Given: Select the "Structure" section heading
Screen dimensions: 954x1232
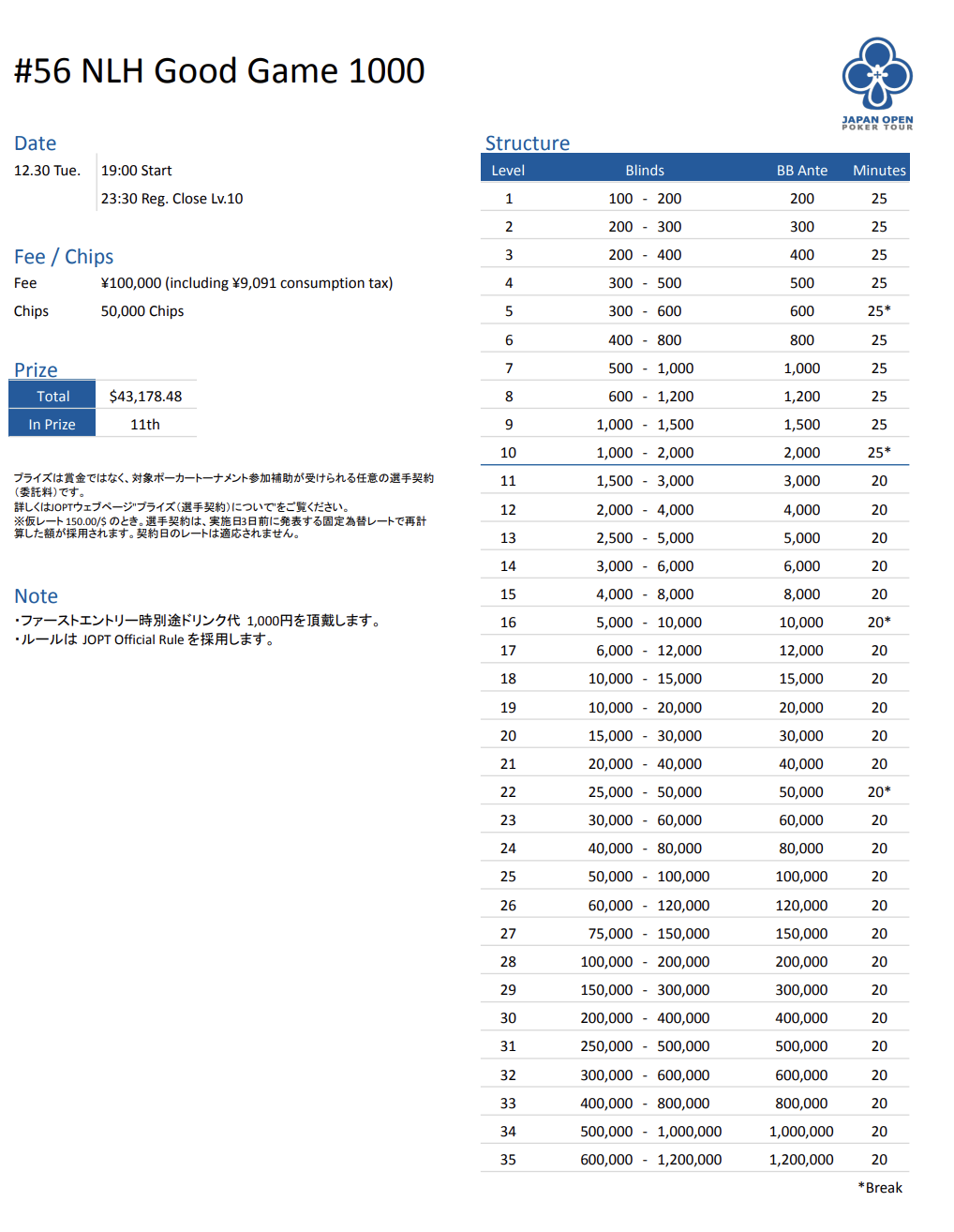Looking at the screenshot, I should (x=527, y=143).
